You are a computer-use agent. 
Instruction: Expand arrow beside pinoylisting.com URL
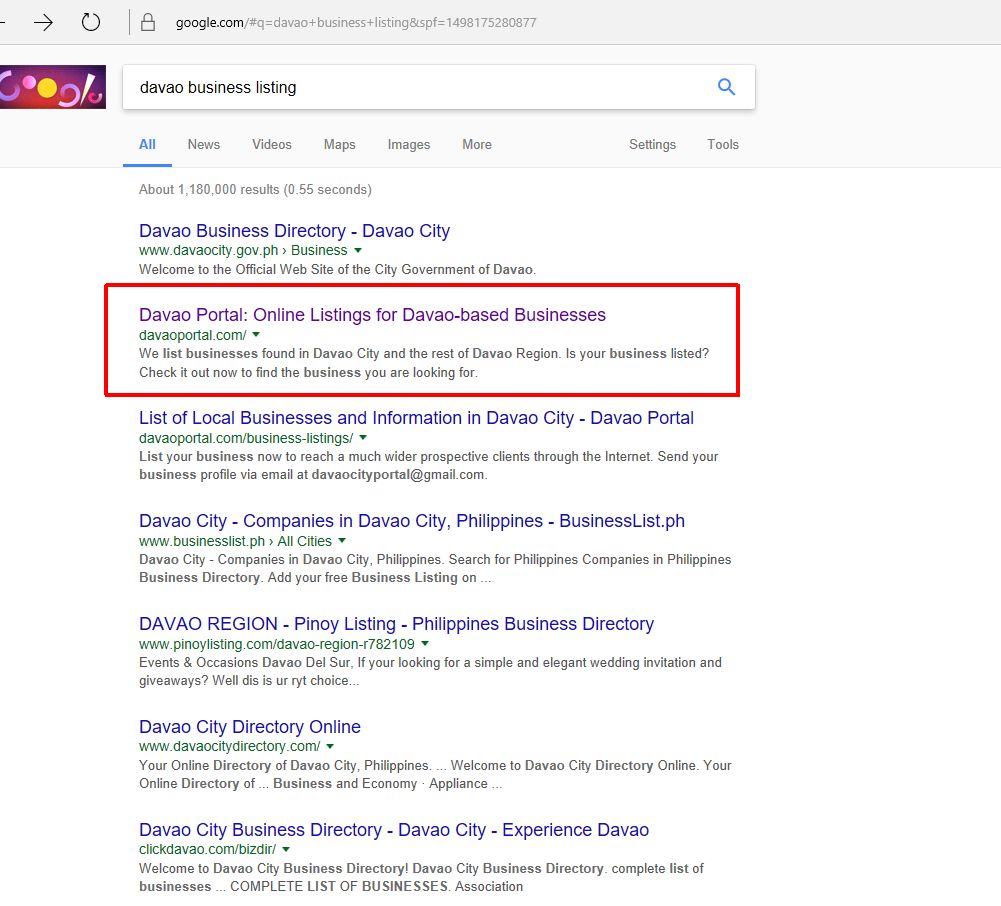[x=425, y=644]
